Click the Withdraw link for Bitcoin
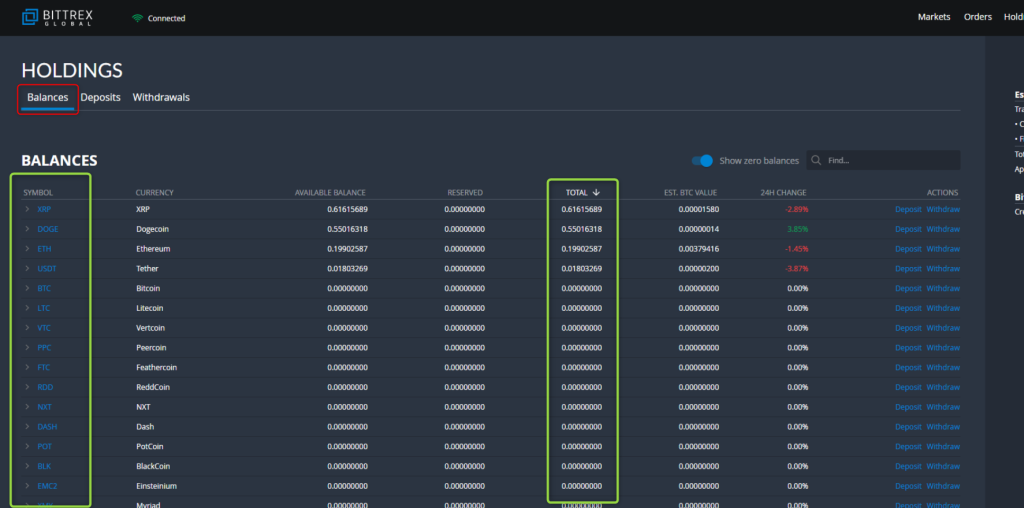The height and width of the screenshot is (508, 1024). point(943,288)
